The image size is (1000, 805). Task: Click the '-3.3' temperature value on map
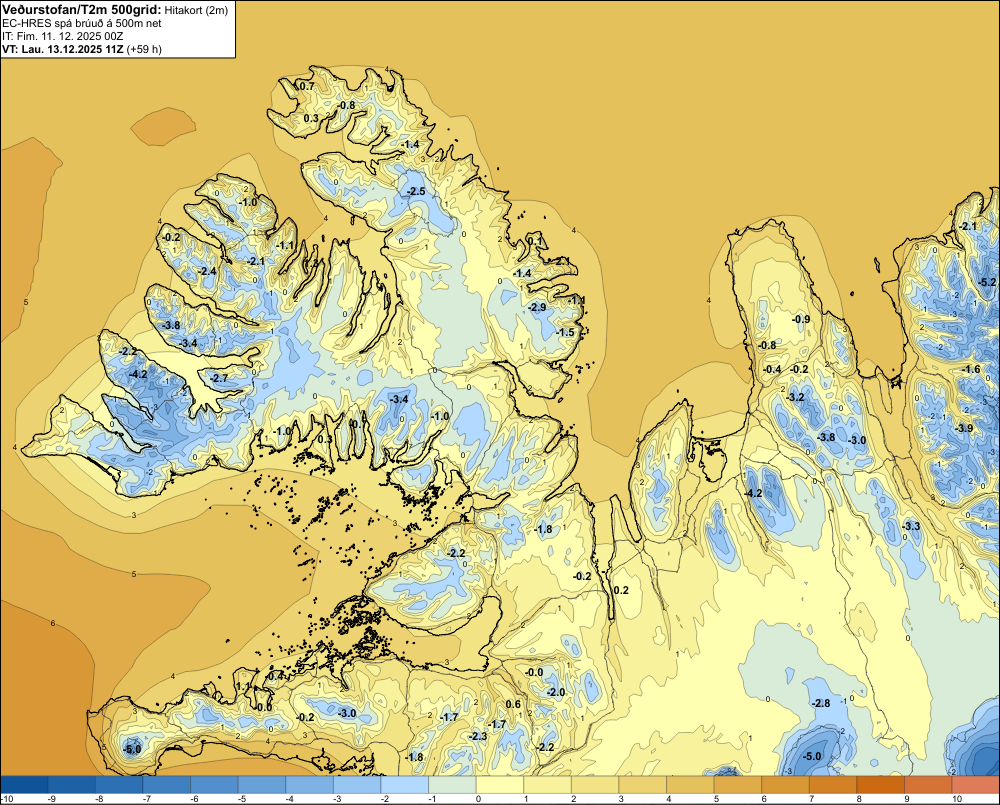(x=911, y=526)
